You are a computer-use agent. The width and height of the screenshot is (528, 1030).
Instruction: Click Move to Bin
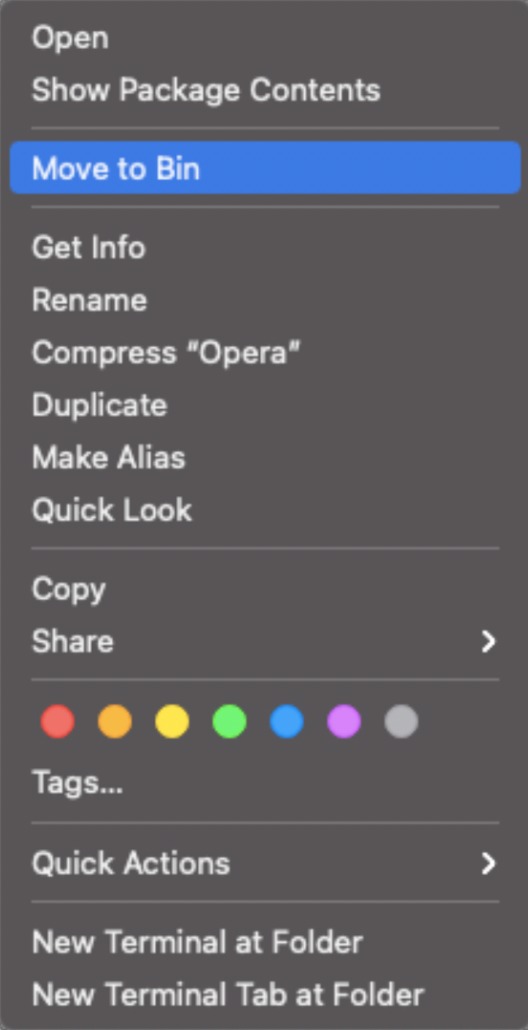pyautogui.click(x=265, y=168)
